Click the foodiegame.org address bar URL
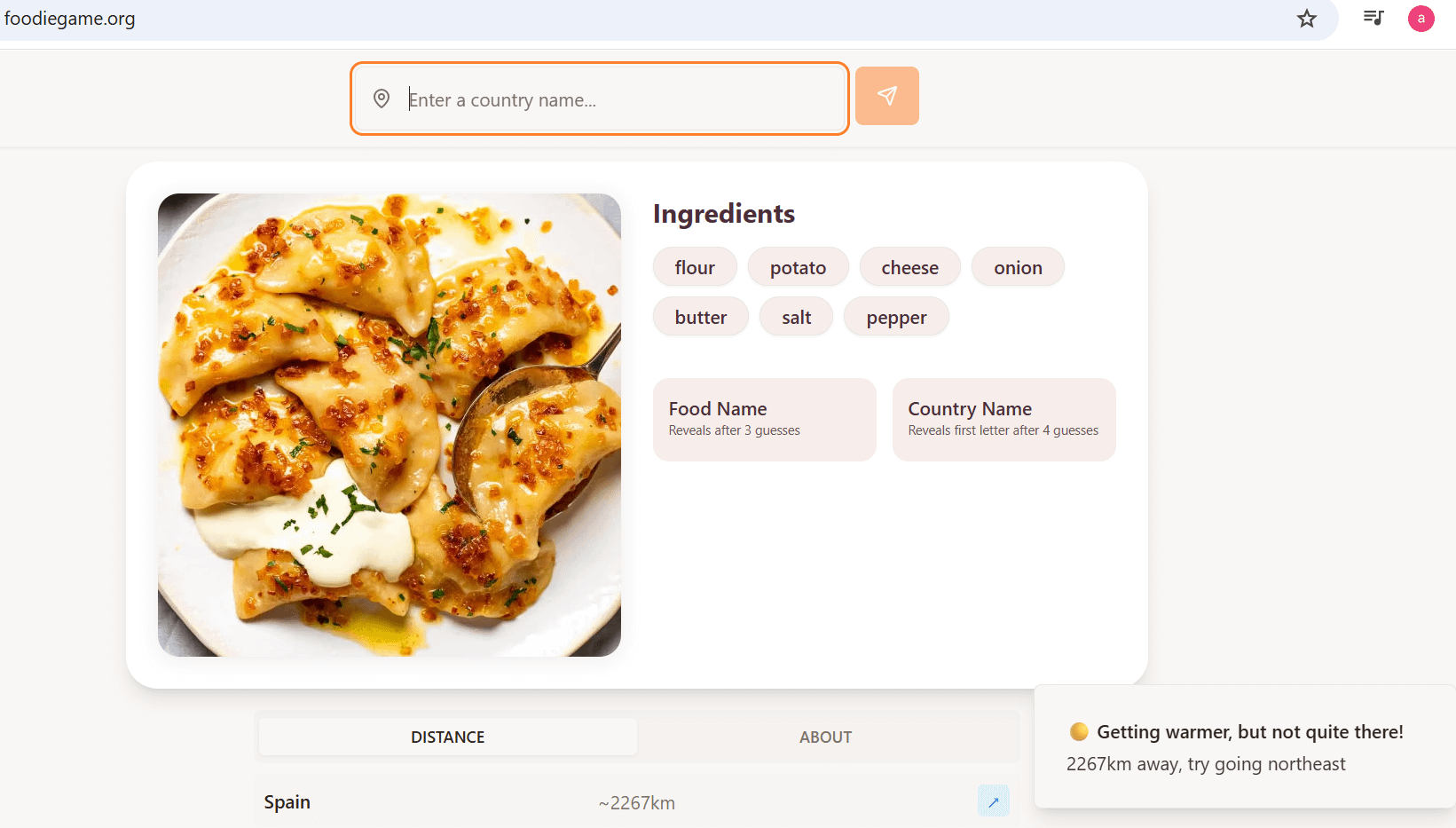The image size is (1456, 828). (70, 19)
